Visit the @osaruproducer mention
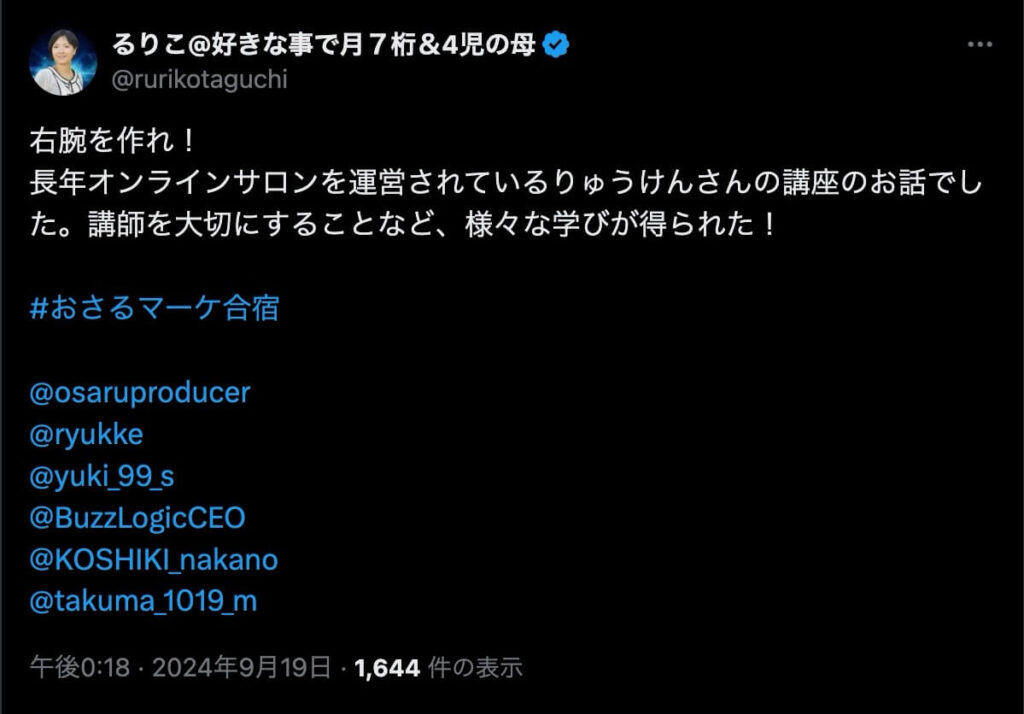1024x714 pixels. pyautogui.click(x=141, y=392)
